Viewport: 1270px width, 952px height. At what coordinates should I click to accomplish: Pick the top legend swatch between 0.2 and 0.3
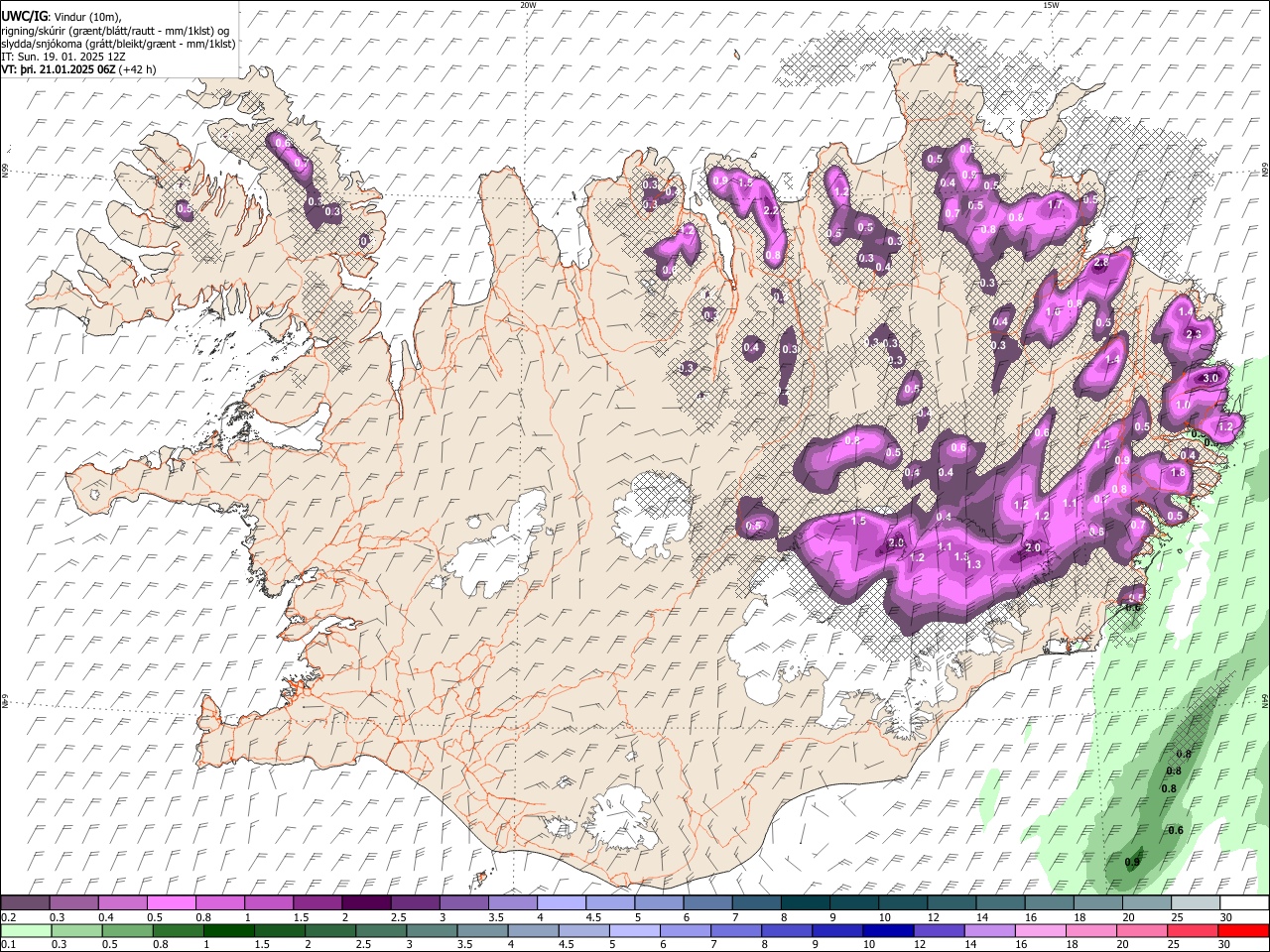(25, 902)
